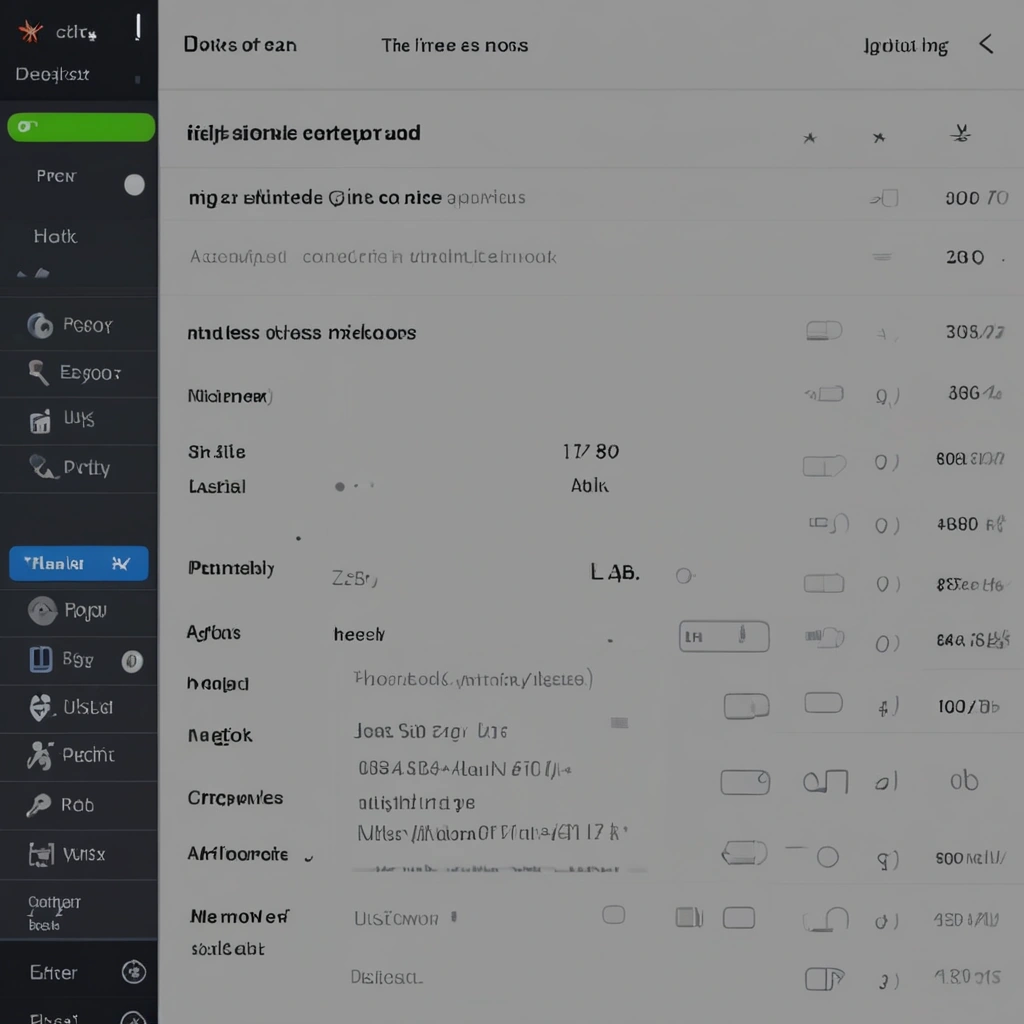Image resolution: width=1024 pixels, height=1024 pixels.
Task: Open the Bgg book icon in sidebar
Action: point(40,660)
